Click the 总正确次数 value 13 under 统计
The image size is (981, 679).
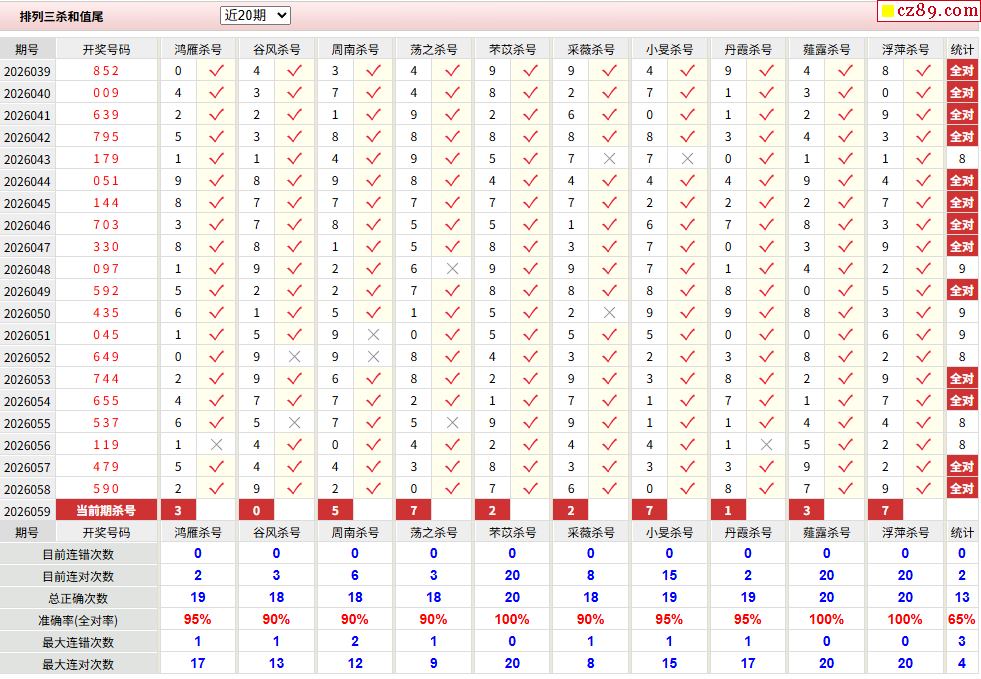pyautogui.click(x=962, y=598)
